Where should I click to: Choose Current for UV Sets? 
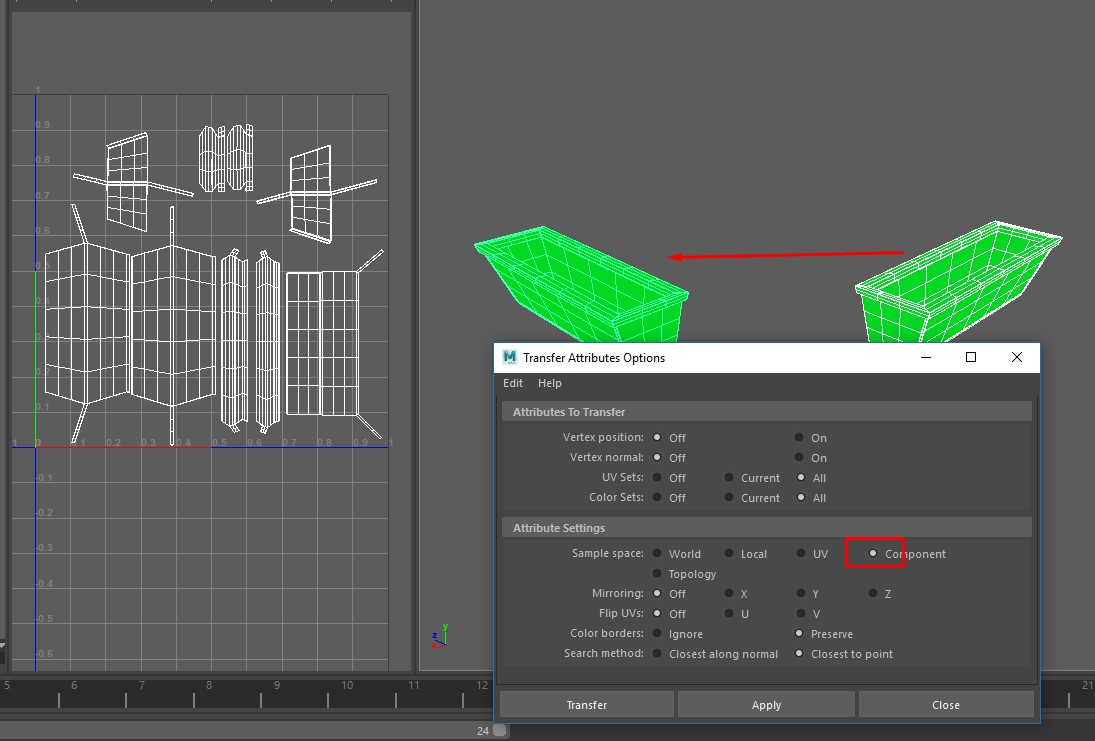coord(729,477)
